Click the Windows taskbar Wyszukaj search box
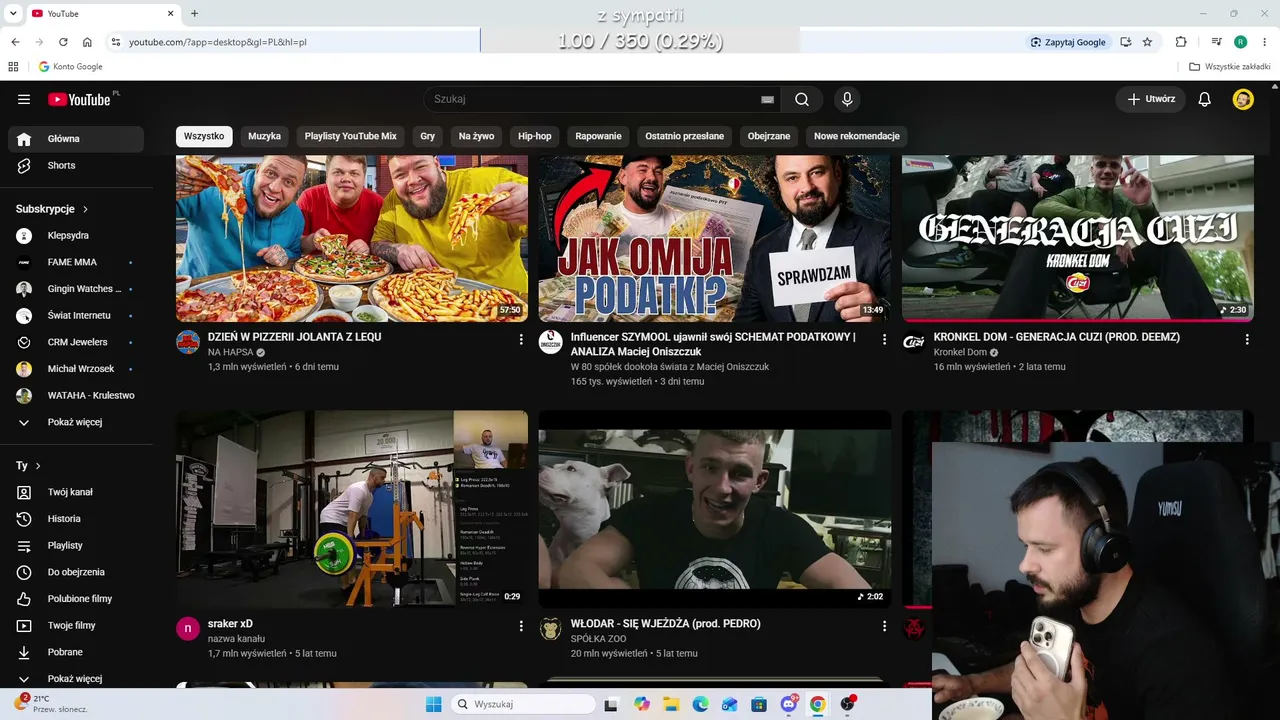Screen dimensions: 1280x720 [523, 704]
